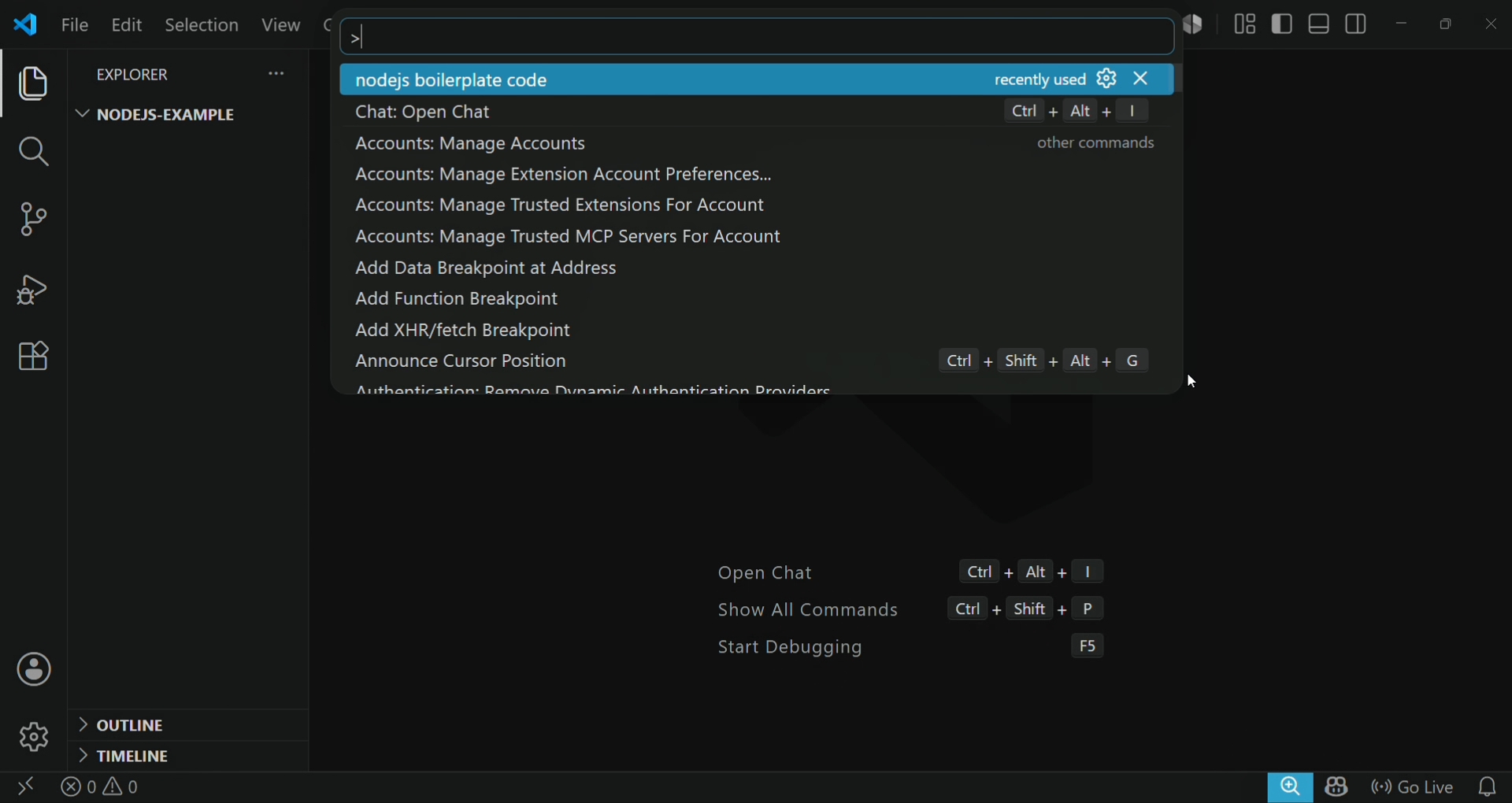1512x803 pixels.
Task: Remove nodejs boilerplate code from recently used
Action: point(1142,79)
